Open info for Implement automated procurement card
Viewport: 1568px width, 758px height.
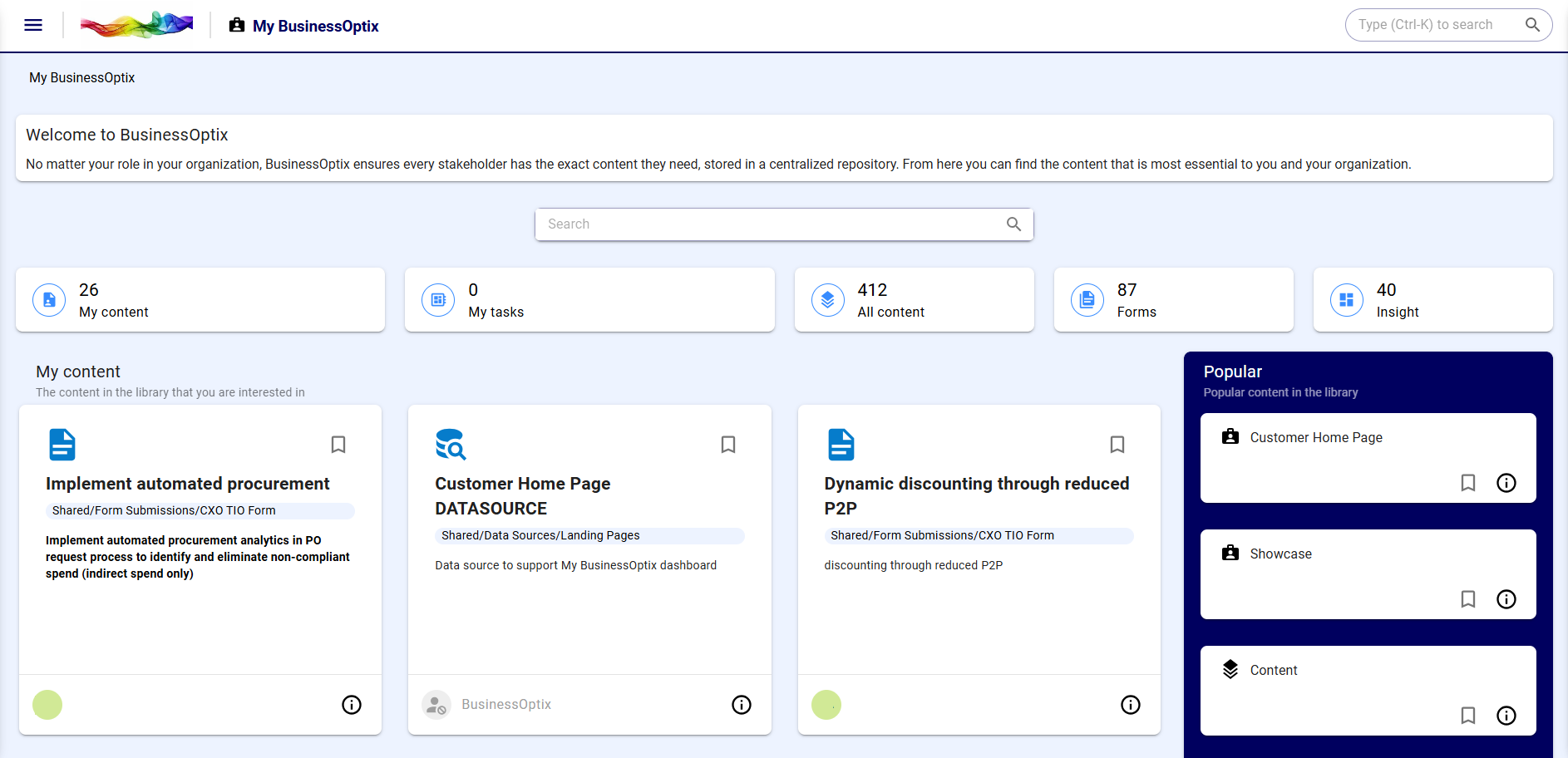pyautogui.click(x=352, y=705)
